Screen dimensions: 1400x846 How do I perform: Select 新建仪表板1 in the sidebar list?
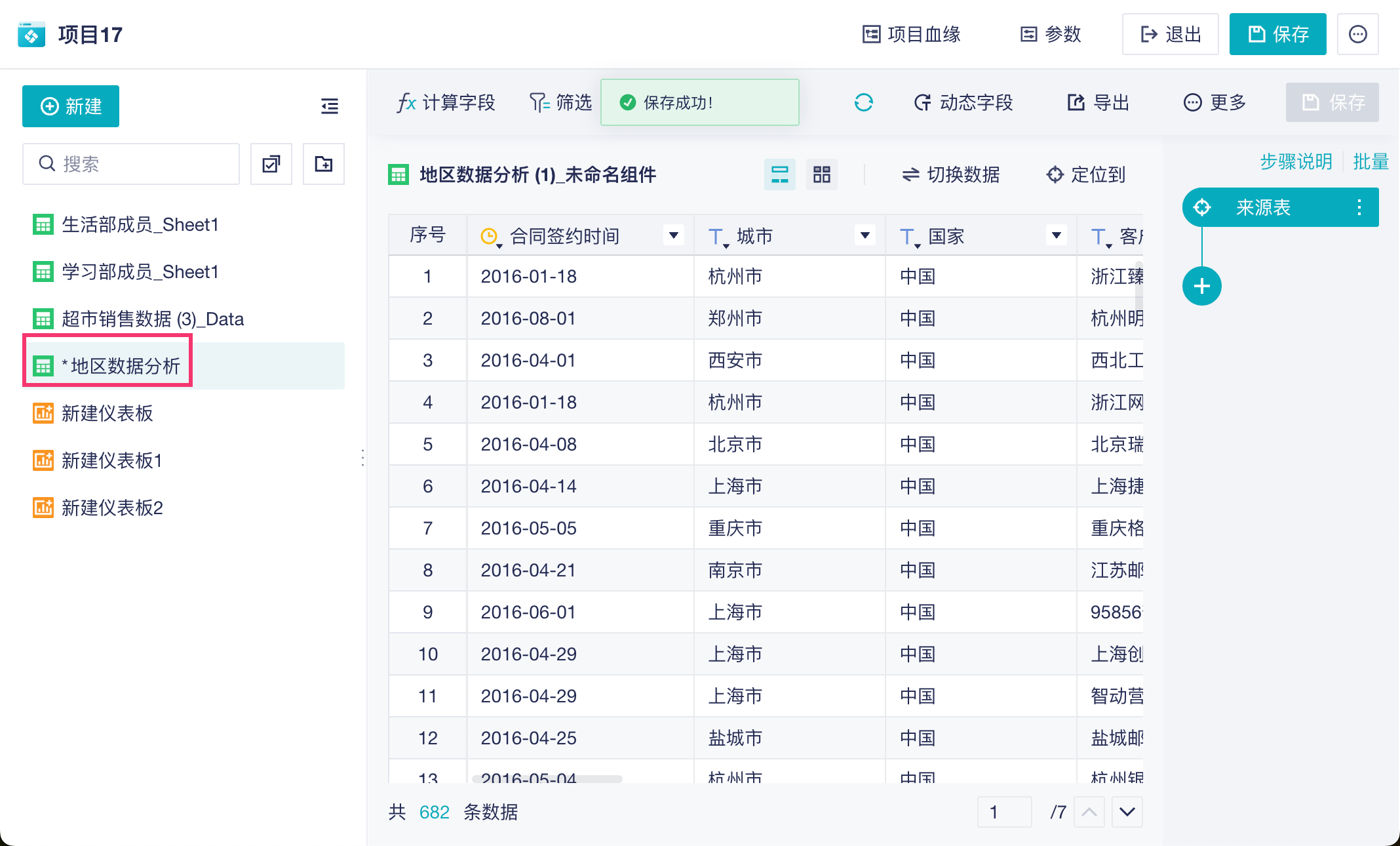pos(111,460)
